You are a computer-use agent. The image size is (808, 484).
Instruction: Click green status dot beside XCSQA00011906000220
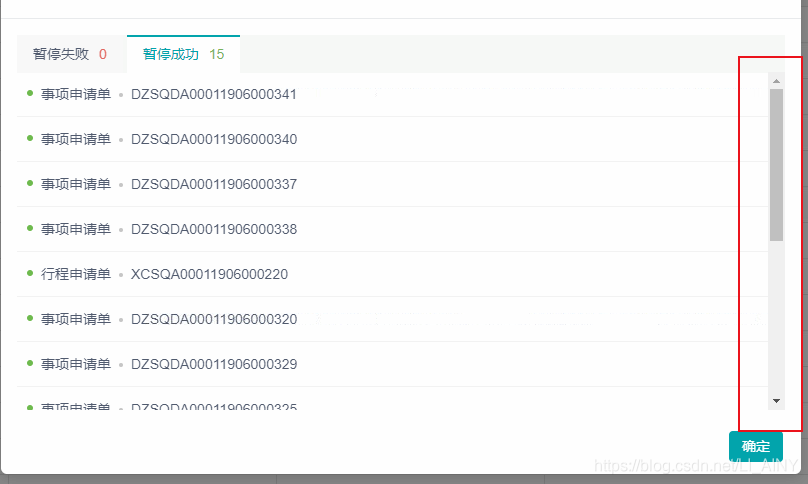pyautogui.click(x=30, y=273)
